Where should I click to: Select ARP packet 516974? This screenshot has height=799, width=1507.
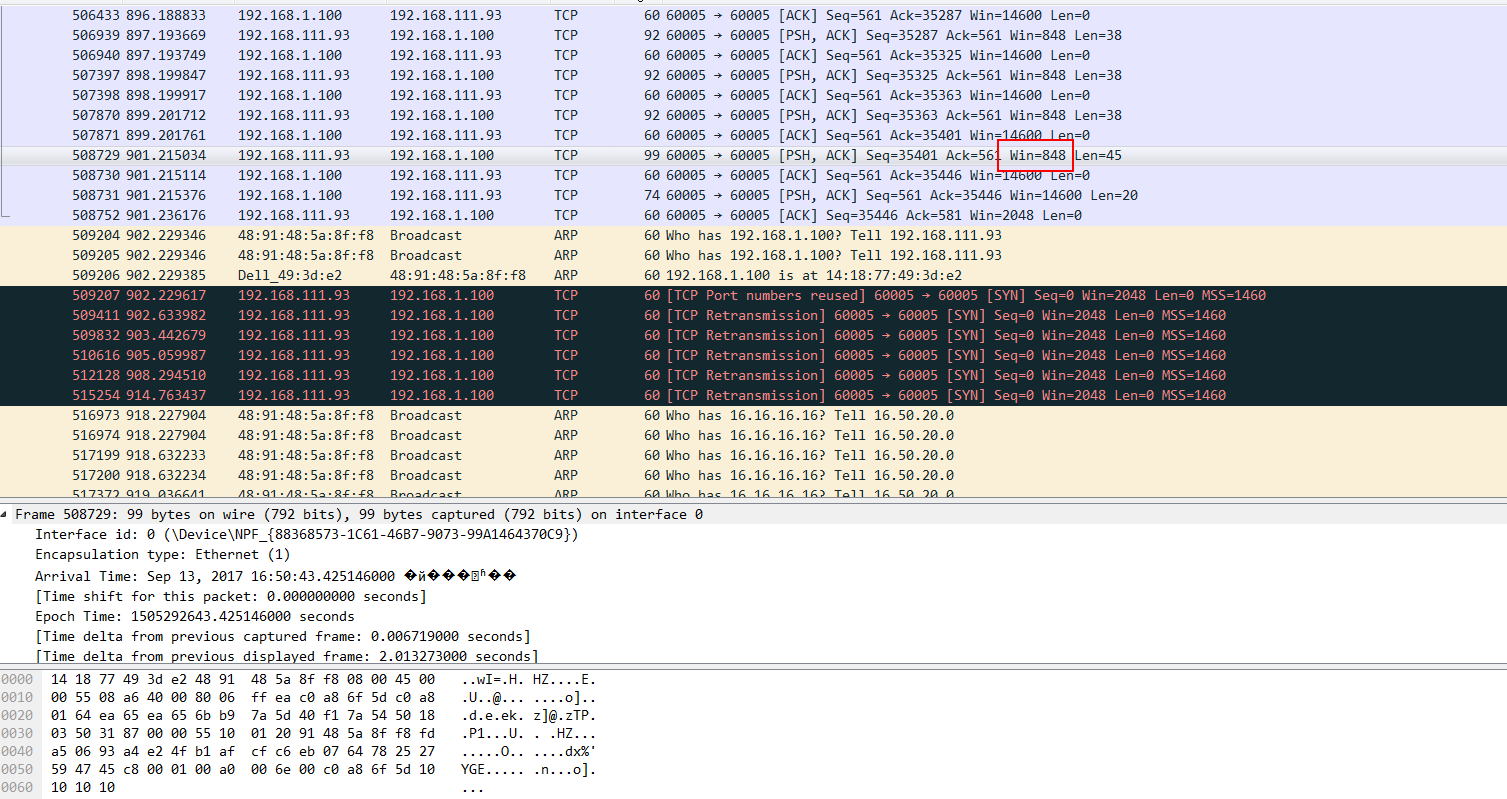tap(753, 435)
